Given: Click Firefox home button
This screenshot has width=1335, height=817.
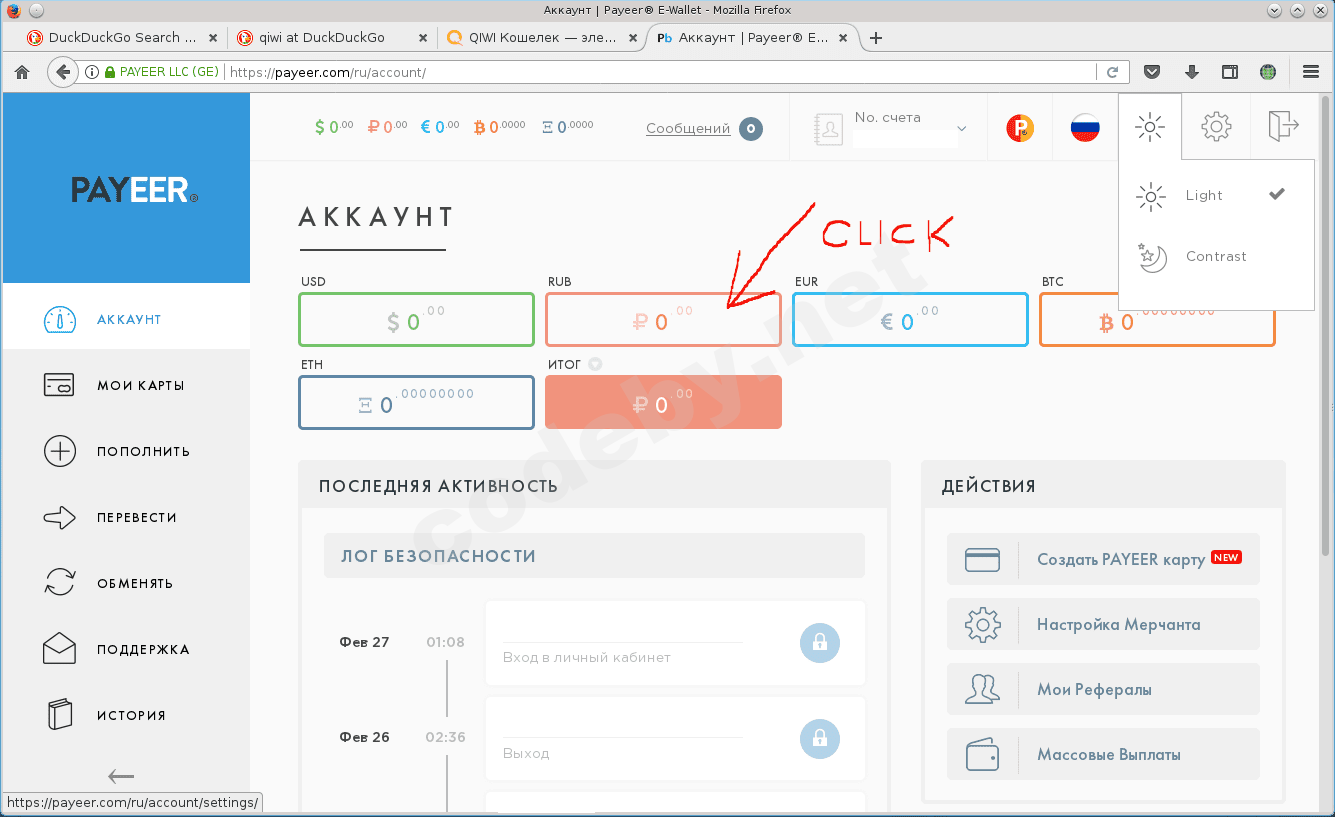Looking at the screenshot, I should [22, 72].
